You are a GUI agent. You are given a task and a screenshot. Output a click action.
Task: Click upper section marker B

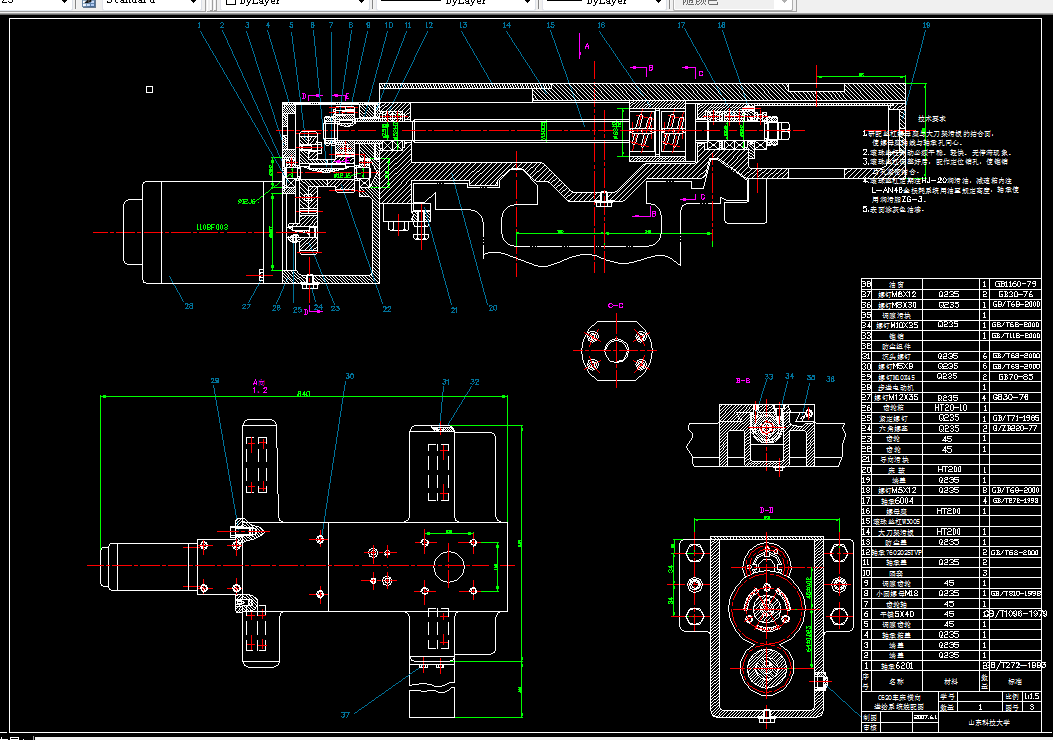650,68
